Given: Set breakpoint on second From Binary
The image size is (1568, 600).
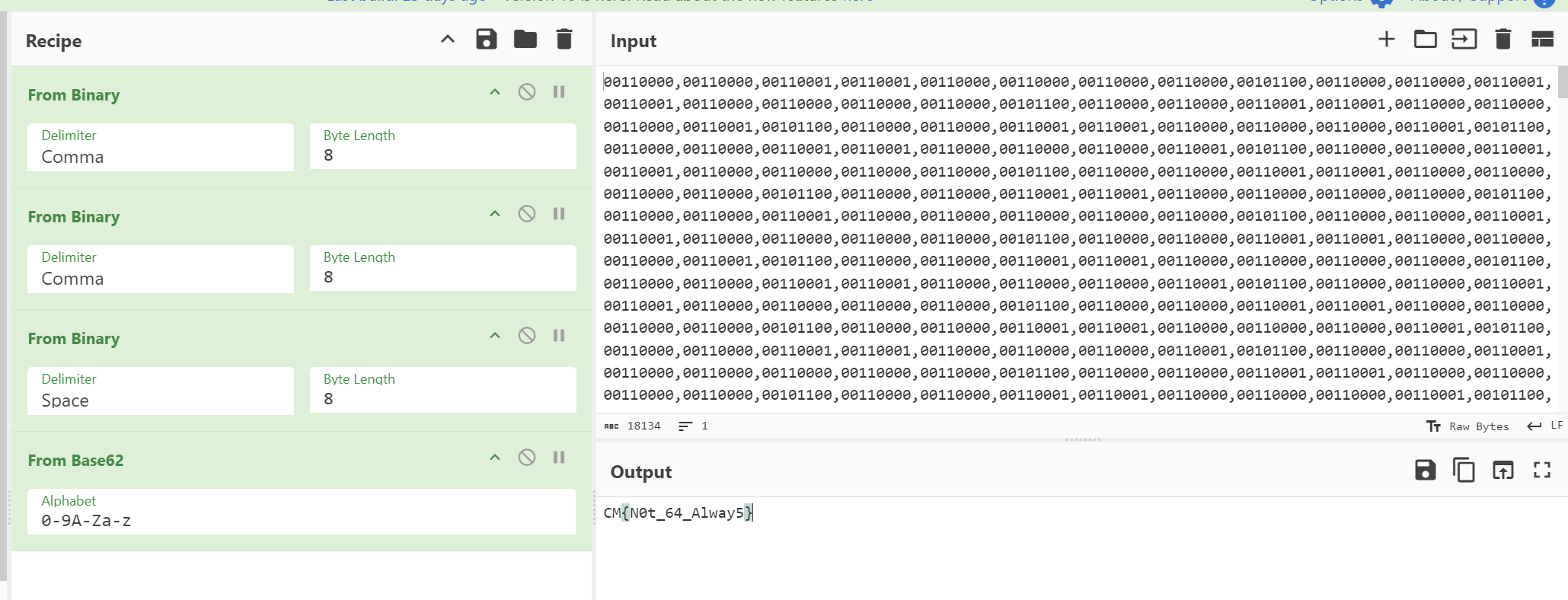Looking at the screenshot, I should pos(559,214).
